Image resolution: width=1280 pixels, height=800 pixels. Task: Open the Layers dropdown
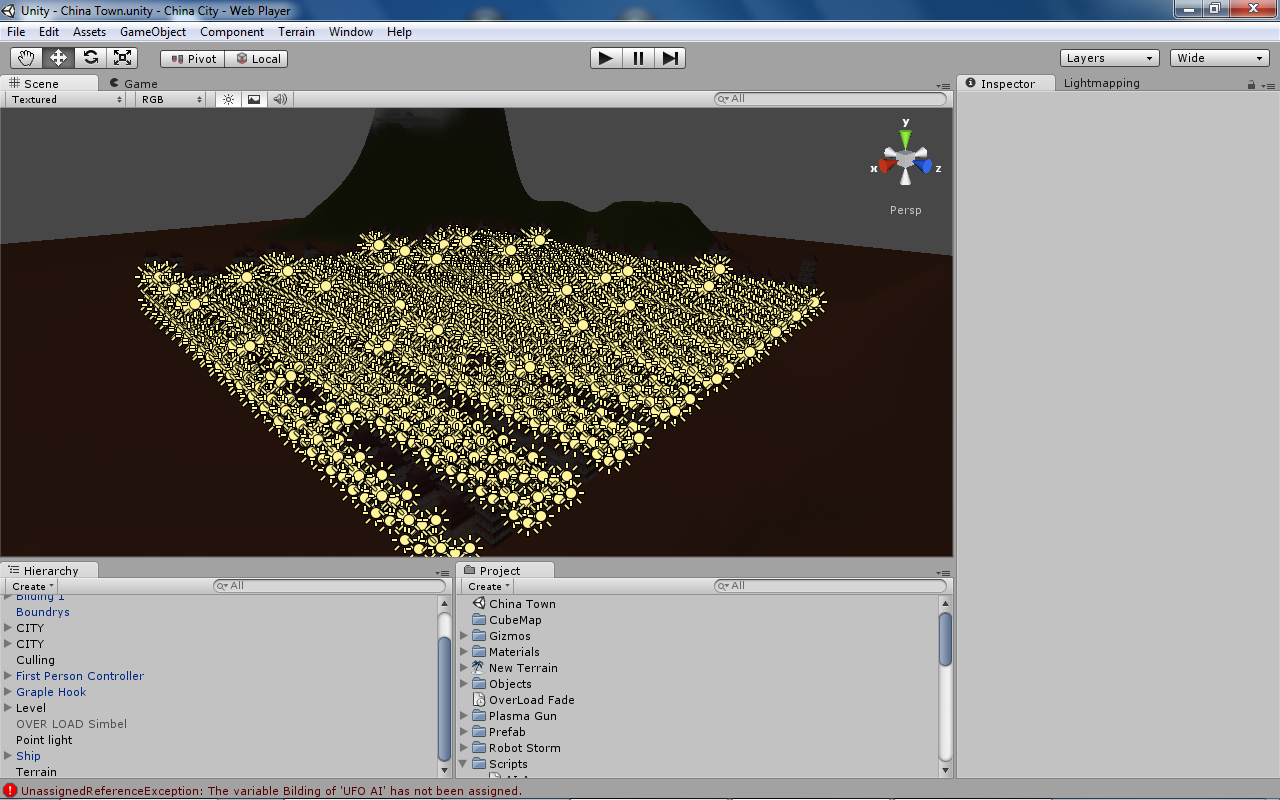click(1109, 58)
